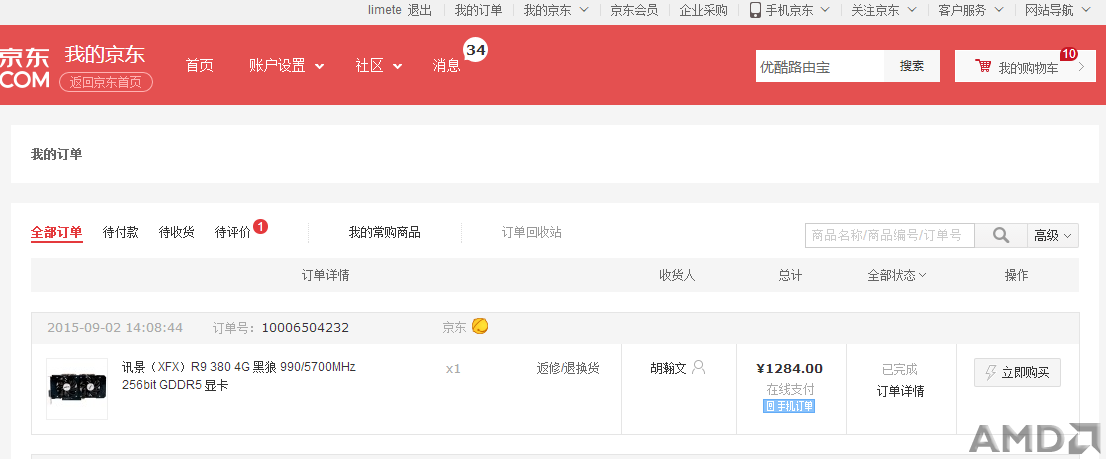Select the 待收货 tab
Image resolution: width=1106 pixels, height=459 pixels.
click(176, 233)
